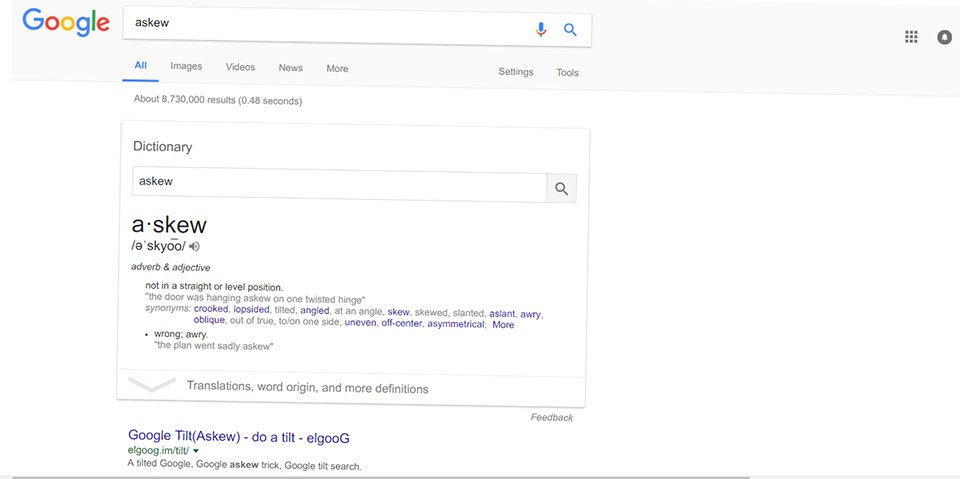Open the Google apps grid

coord(911,37)
